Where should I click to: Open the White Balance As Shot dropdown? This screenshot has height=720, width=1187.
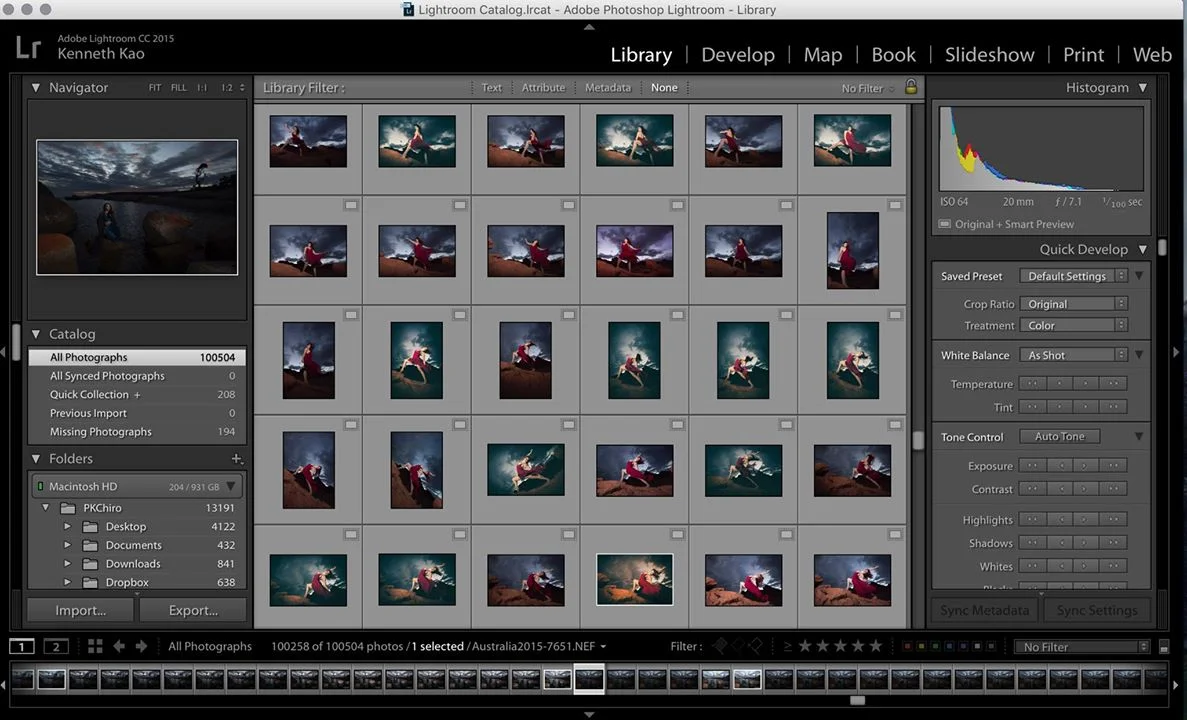click(x=1073, y=355)
